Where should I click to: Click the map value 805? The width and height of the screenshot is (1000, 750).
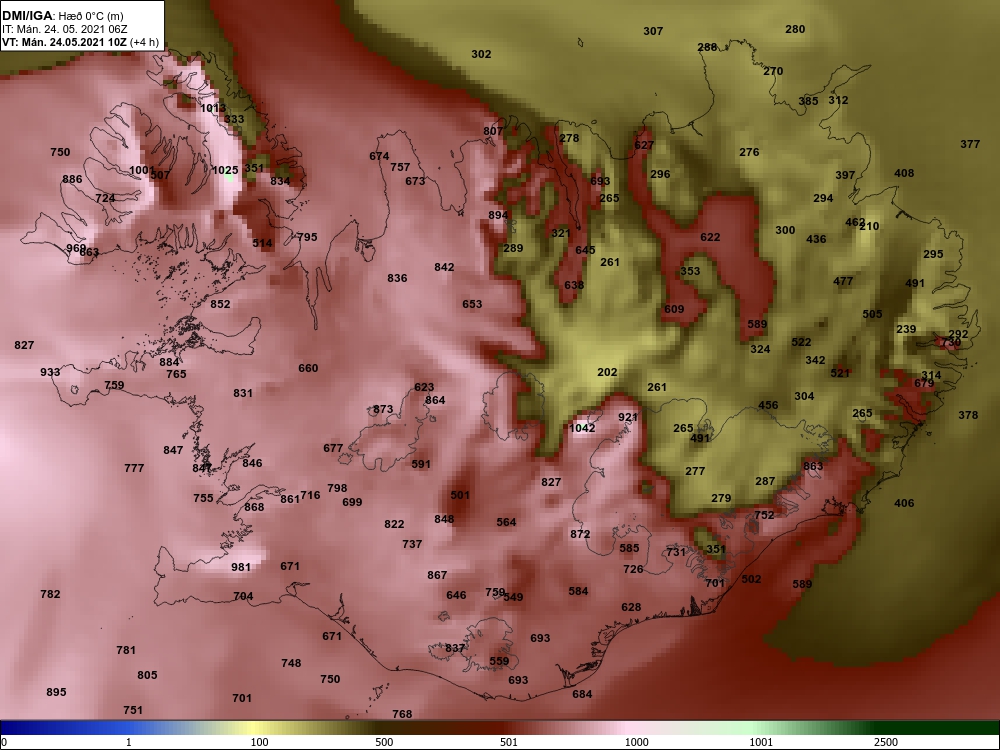[x=147, y=675]
